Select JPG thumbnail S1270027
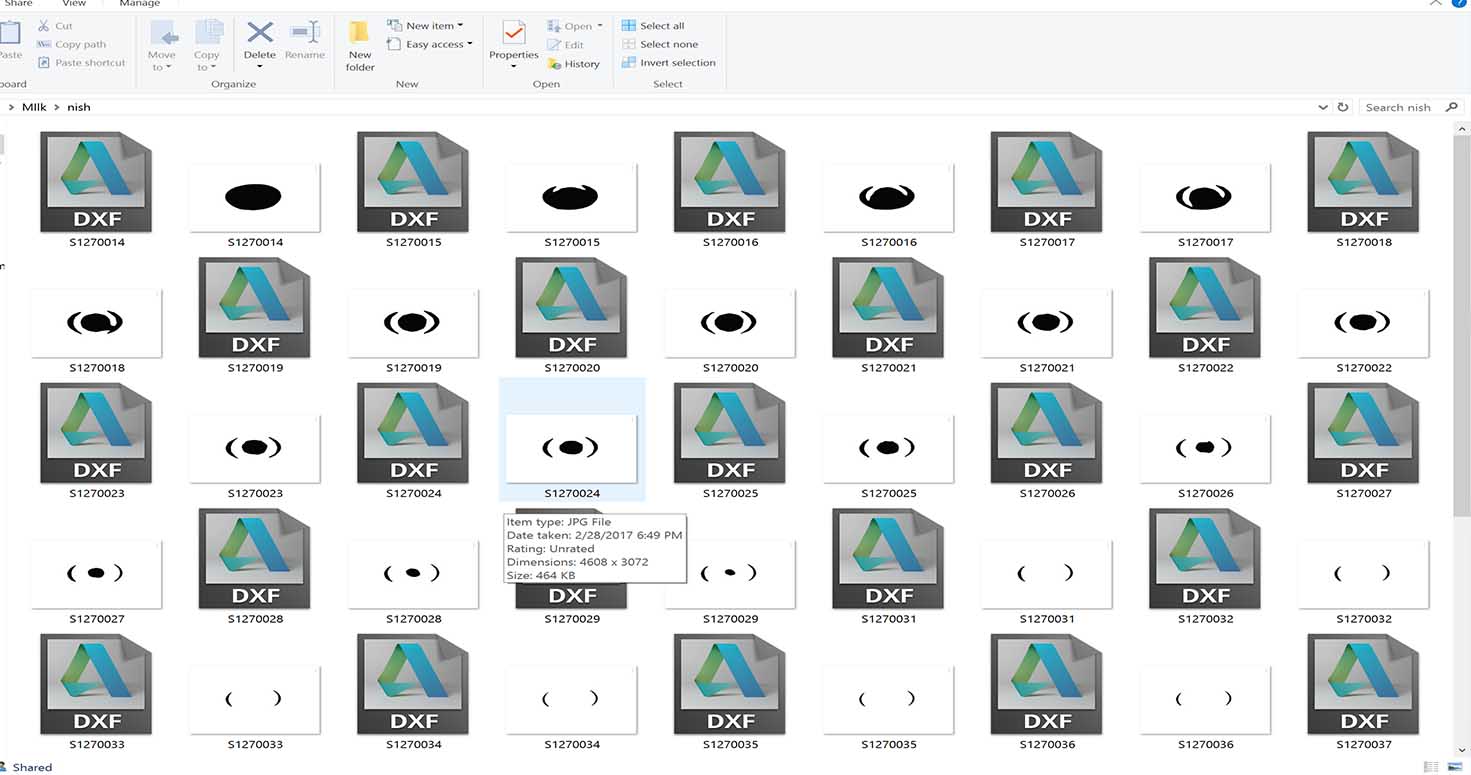The image size is (1471, 775). pyautogui.click(x=97, y=574)
